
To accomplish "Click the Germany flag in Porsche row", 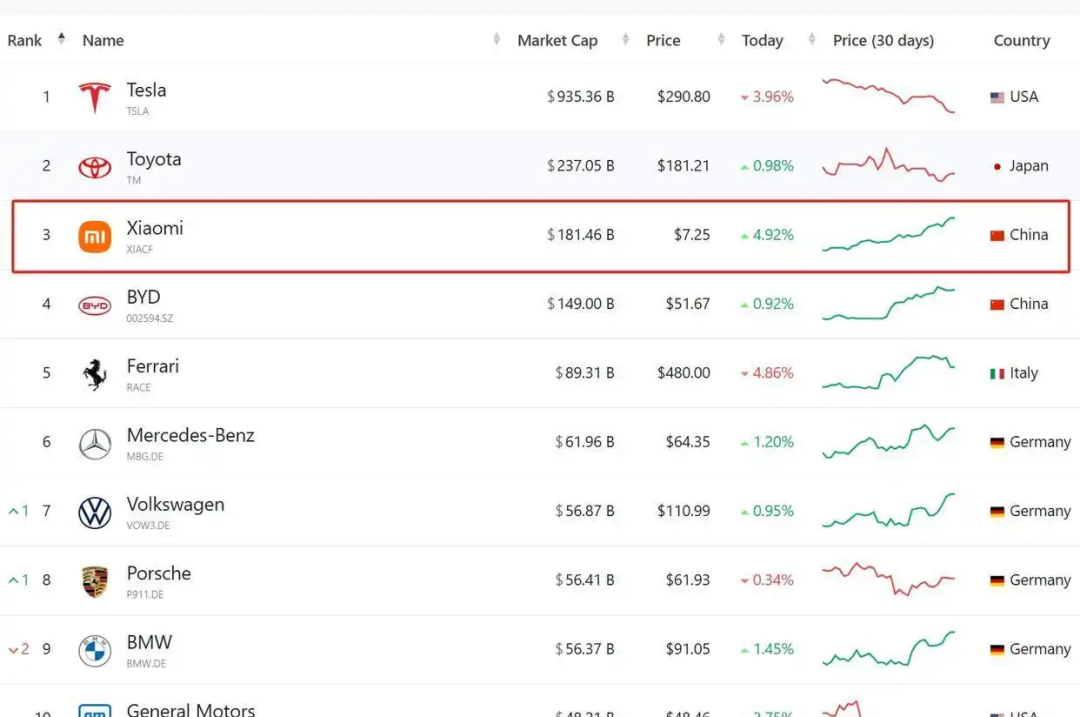I will click(x=997, y=581).
